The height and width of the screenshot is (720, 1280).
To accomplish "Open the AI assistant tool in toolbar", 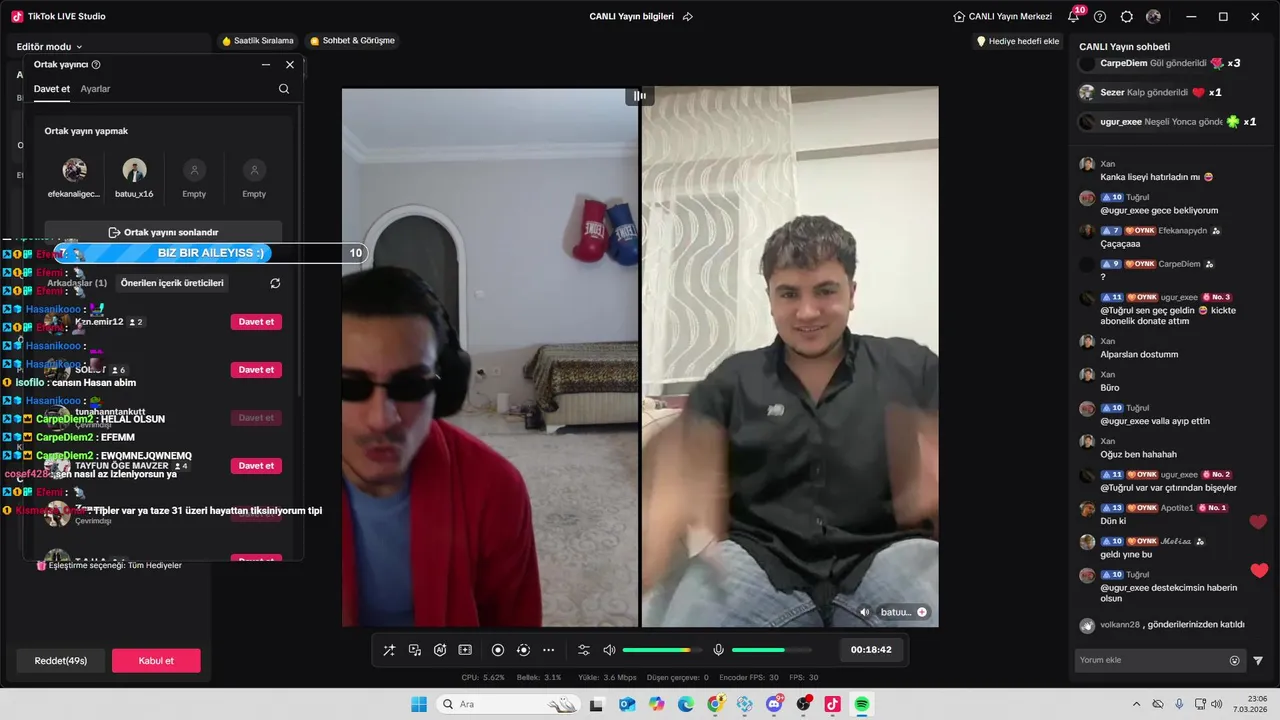I will point(440,650).
